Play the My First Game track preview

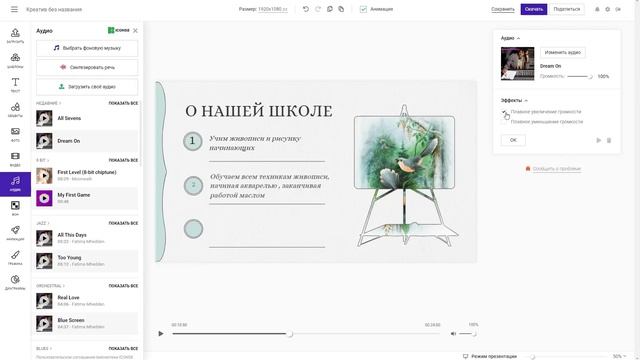pyautogui.click(x=44, y=198)
